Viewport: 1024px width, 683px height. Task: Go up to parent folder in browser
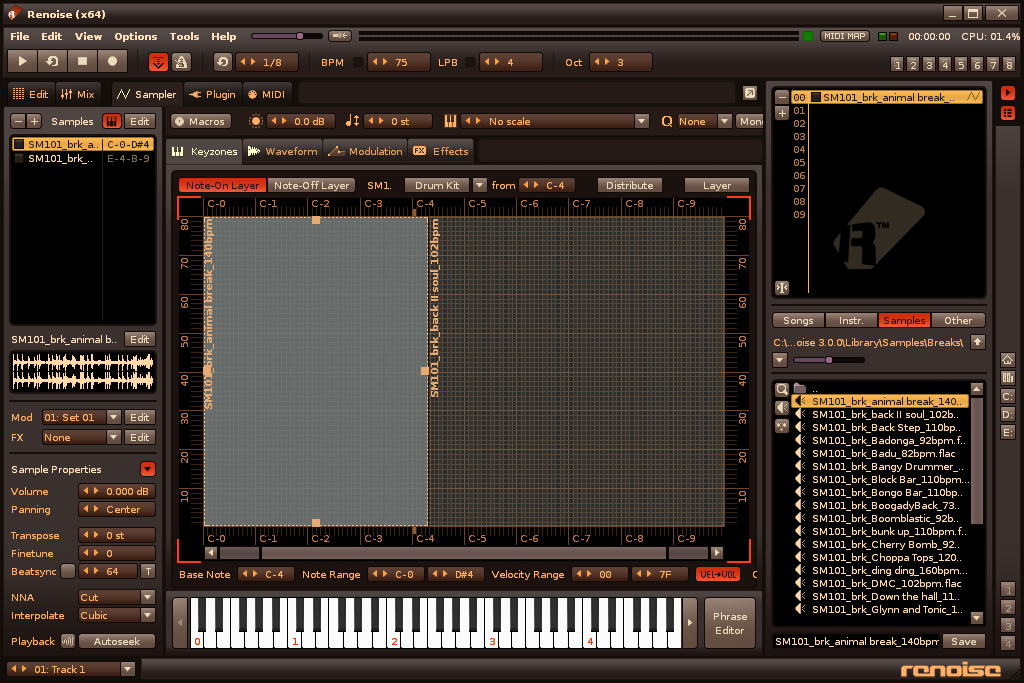(977, 342)
